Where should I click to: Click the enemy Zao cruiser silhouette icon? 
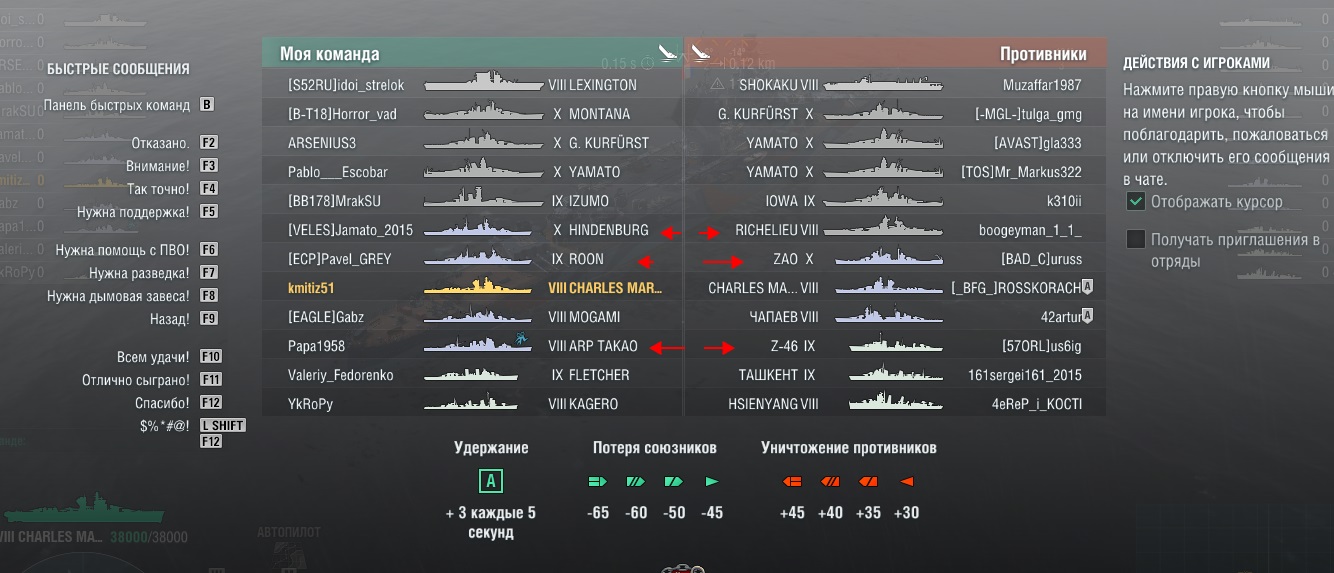coord(890,257)
